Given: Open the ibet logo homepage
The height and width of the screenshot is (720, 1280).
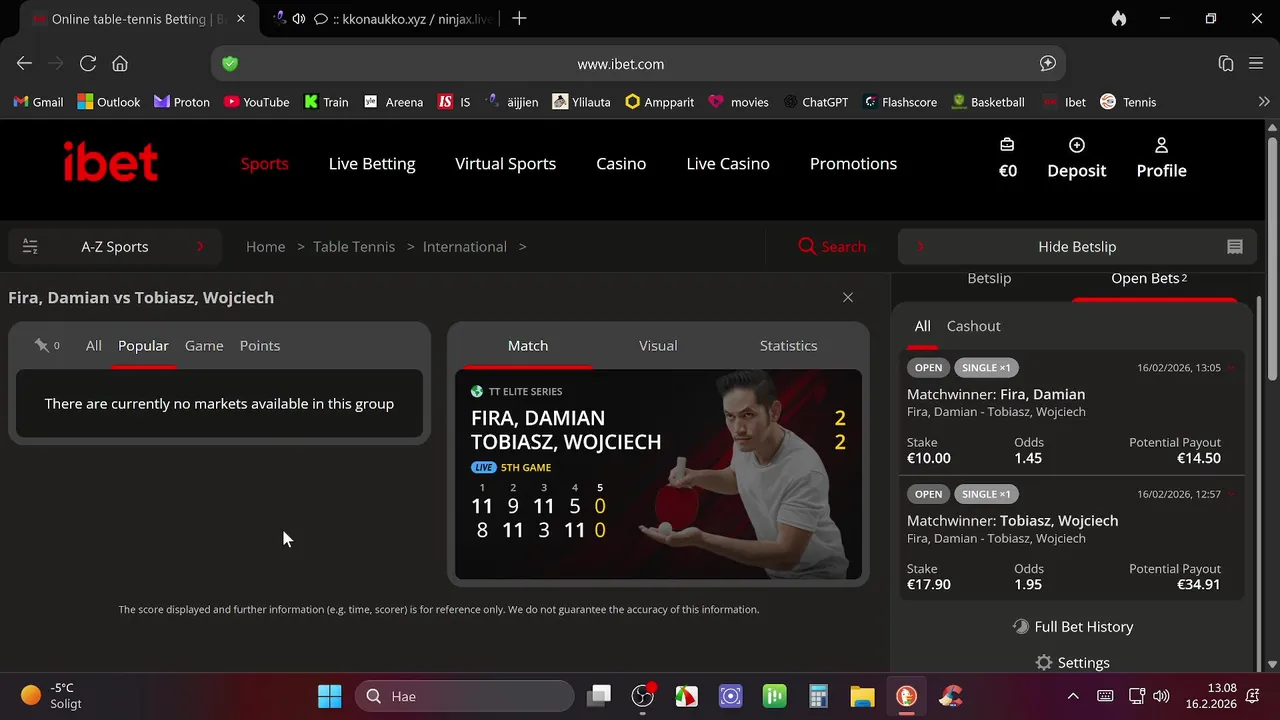Looking at the screenshot, I should pos(111,163).
